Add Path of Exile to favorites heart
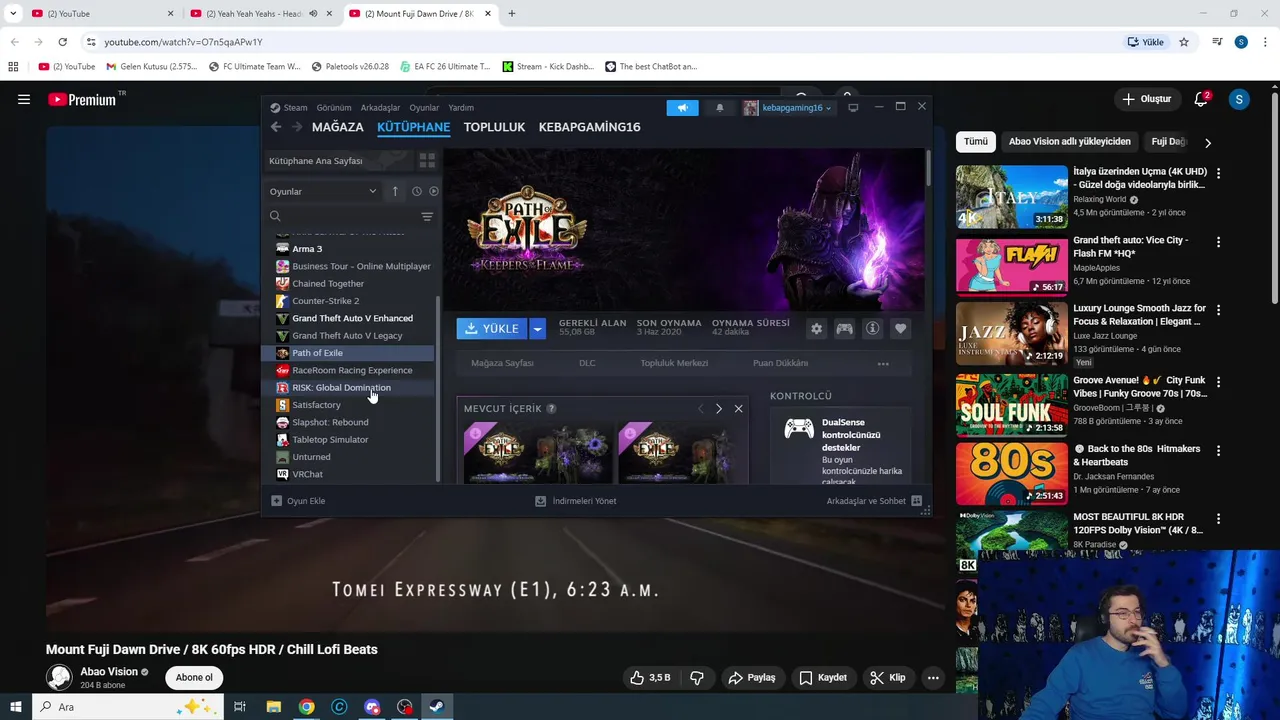The image size is (1280, 720). (901, 329)
